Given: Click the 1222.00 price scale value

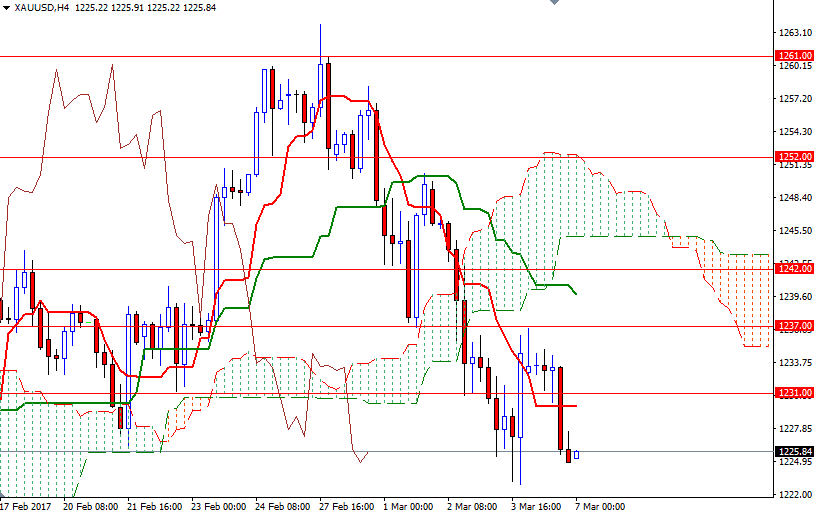Looking at the screenshot, I should [795, 494].
